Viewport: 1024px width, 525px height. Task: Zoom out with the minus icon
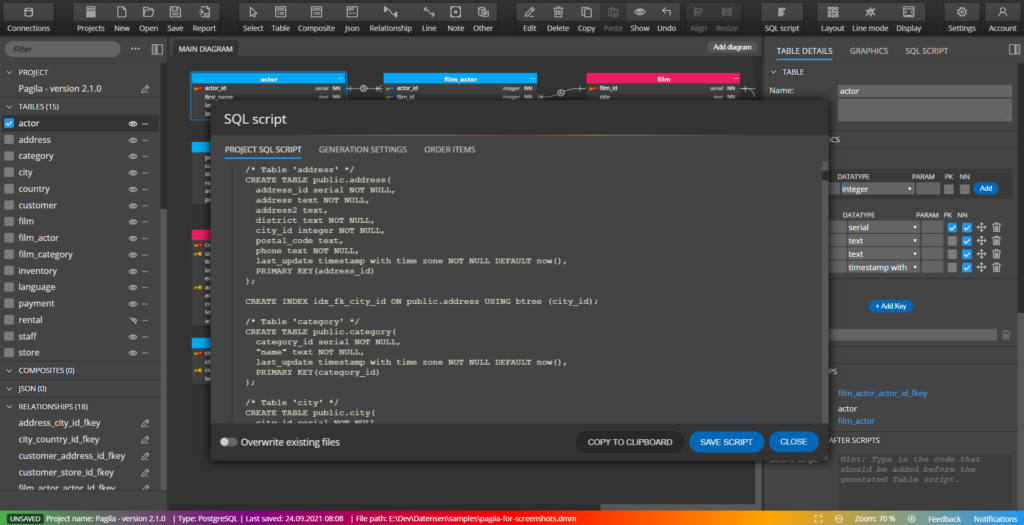click(x=839, y=518)
